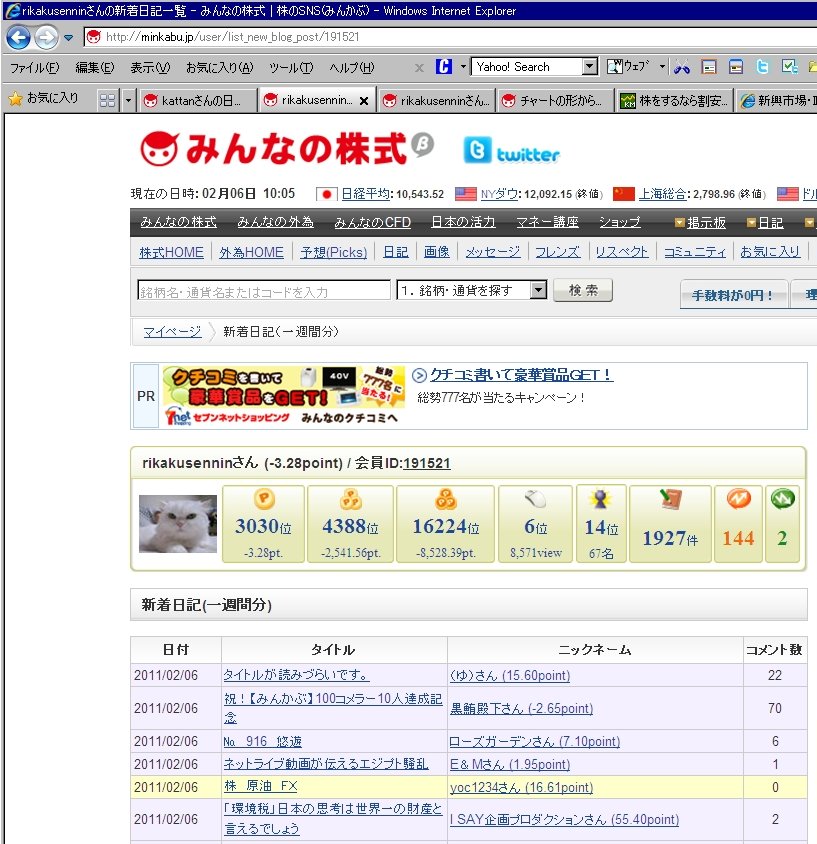This screenshot has width=817, height=844.
Task: Click the diary book icon showing 1927件
Action: click(670, 500)
